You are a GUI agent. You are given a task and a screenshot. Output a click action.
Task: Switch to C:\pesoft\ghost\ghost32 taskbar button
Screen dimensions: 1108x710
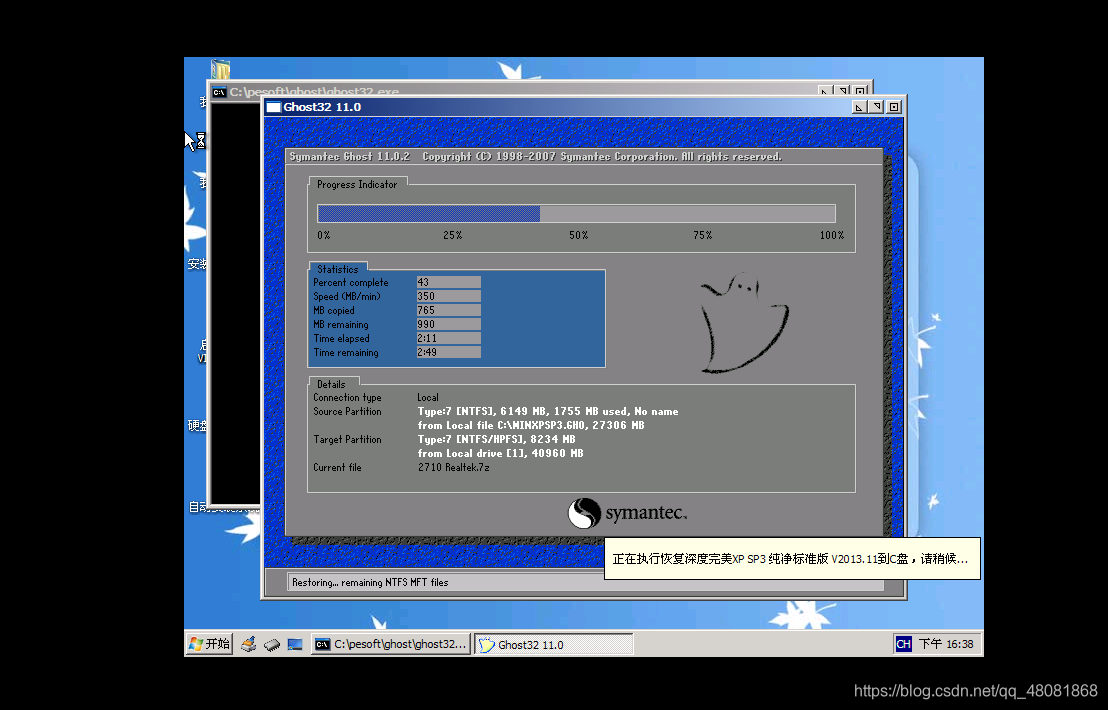391,644
